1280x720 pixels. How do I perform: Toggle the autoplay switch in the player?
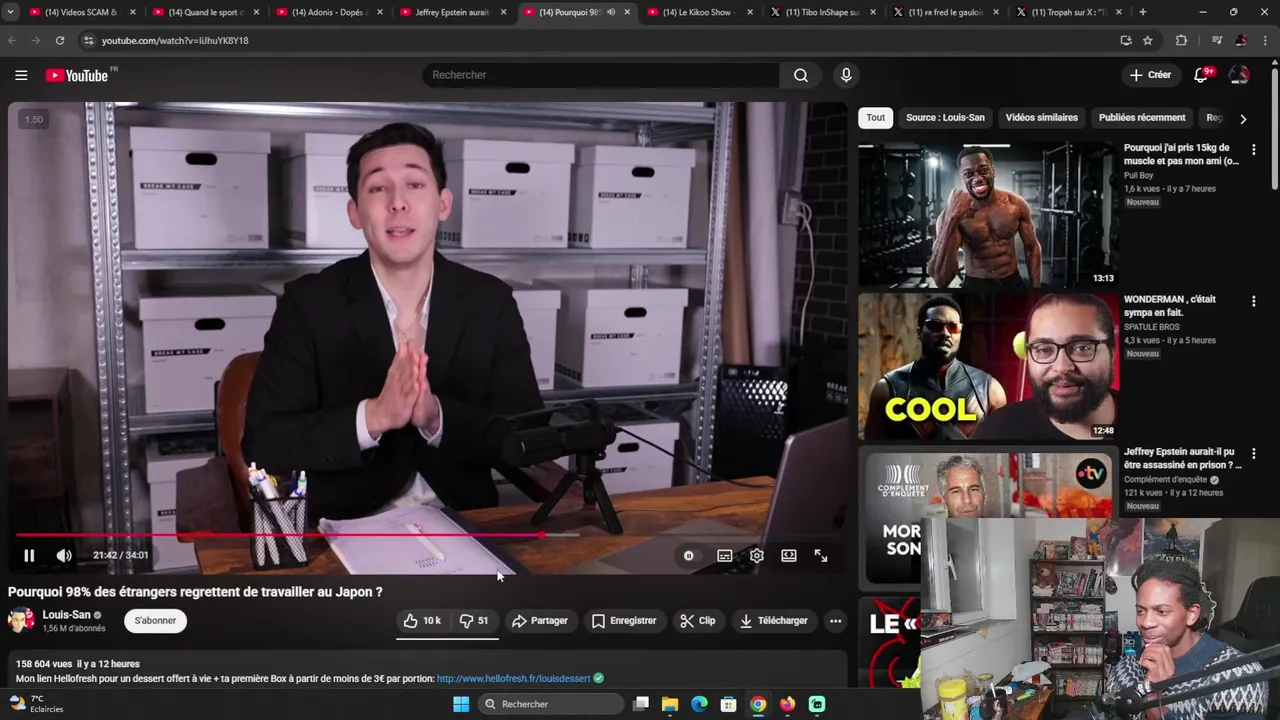click(x=688, y=556)
